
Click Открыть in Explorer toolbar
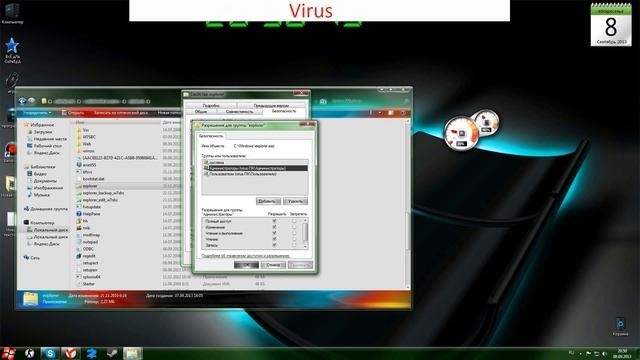coord(73,113)
